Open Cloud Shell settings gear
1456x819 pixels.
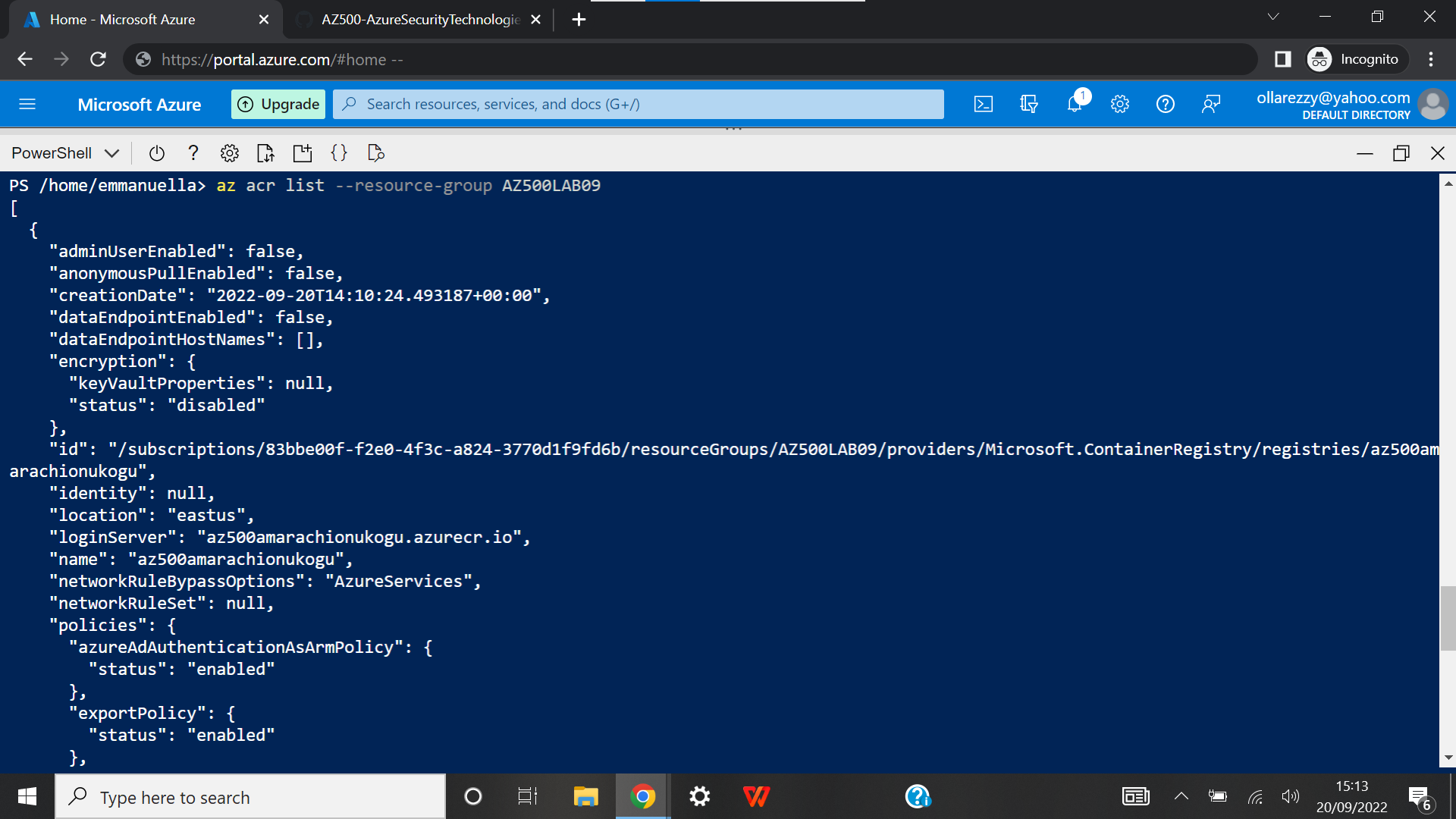230,153
